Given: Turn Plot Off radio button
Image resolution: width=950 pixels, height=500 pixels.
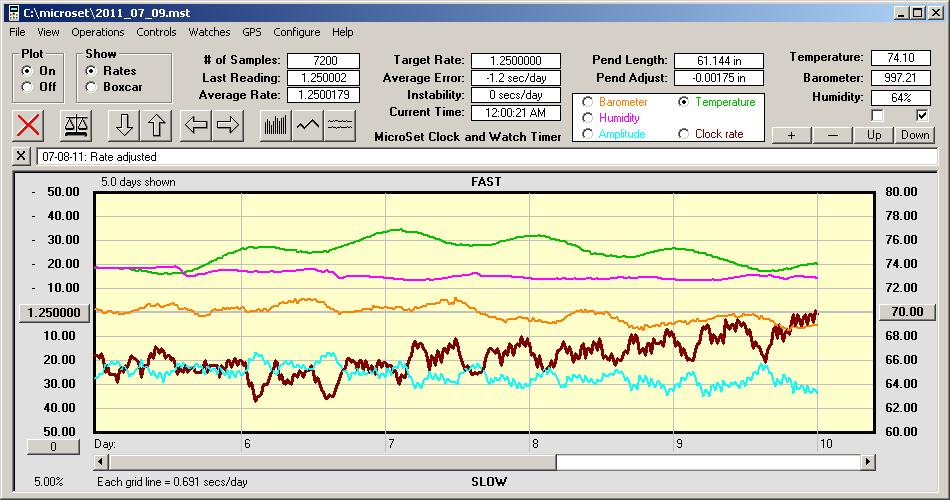Looking at the screenshot, I should [x=27, y=87].
